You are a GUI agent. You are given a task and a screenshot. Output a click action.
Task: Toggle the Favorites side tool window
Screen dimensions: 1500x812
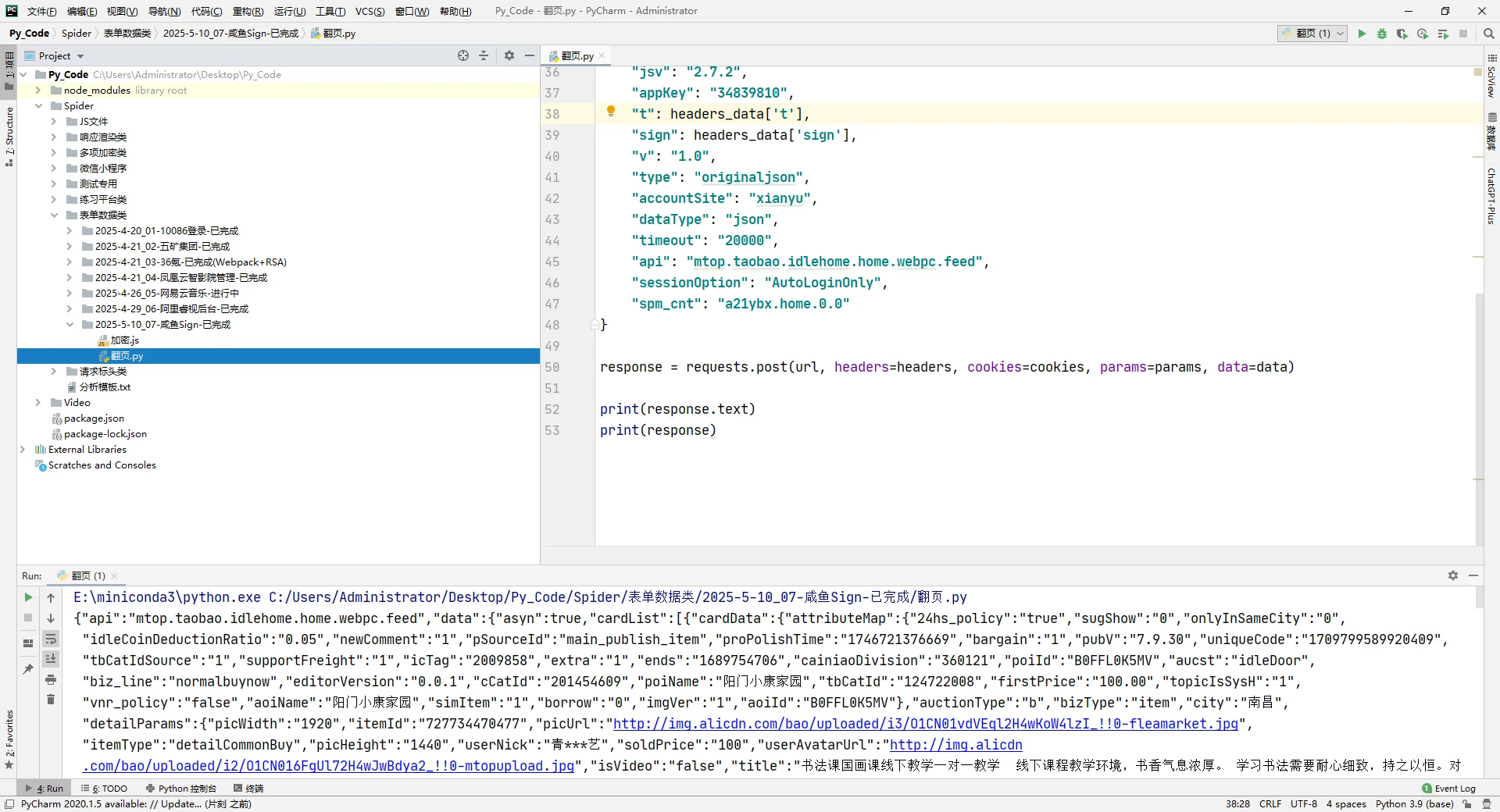[9, 739]
